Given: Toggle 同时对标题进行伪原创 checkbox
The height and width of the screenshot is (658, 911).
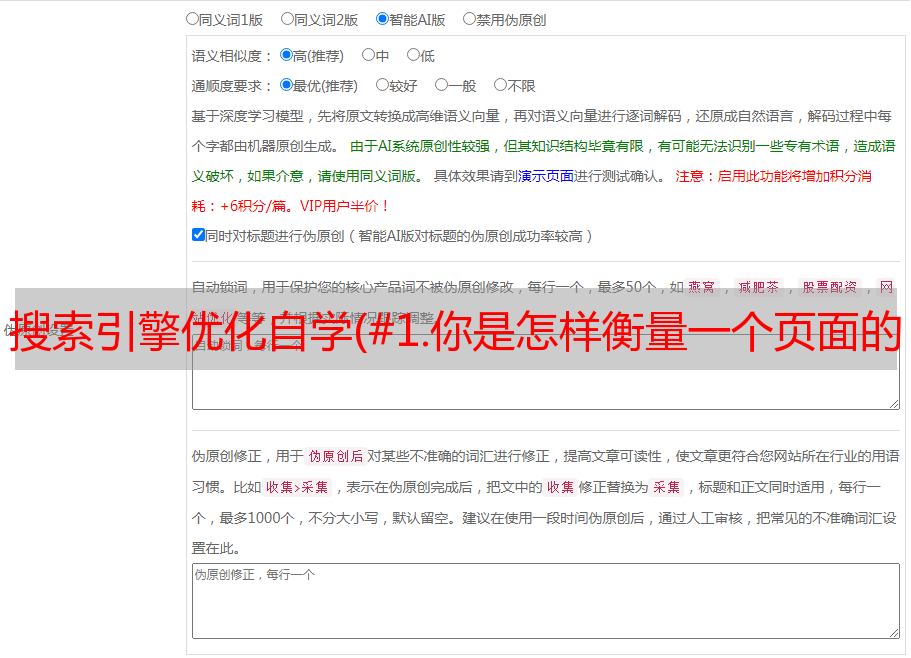Looking at the screenshot, I should coord(198,235).
